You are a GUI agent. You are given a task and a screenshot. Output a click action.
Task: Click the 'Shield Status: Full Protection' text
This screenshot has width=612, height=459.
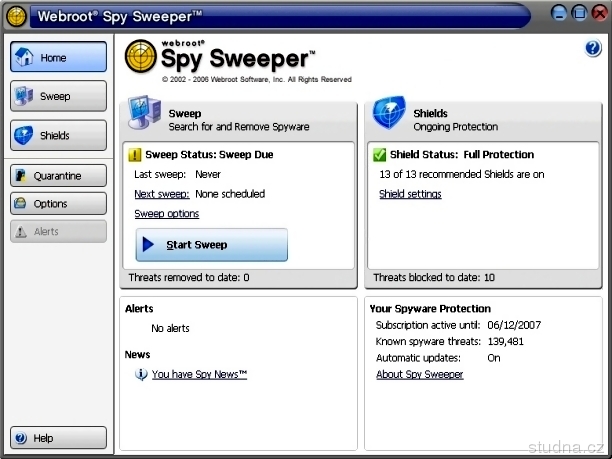tap(462, 155)
